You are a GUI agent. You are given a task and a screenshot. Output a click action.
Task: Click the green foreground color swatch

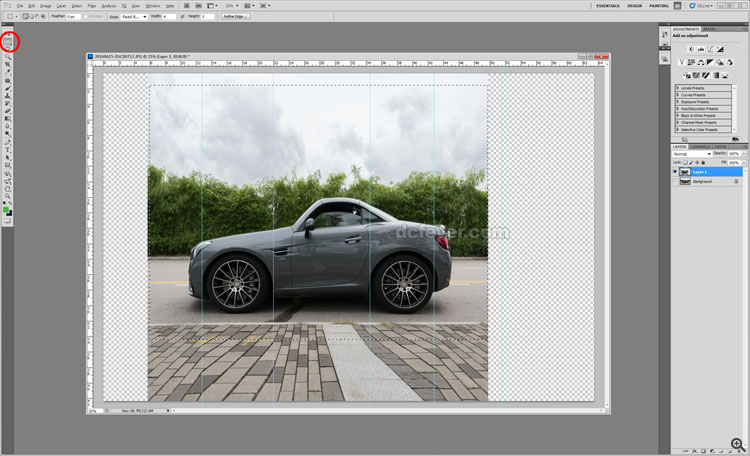coord(6,209)
